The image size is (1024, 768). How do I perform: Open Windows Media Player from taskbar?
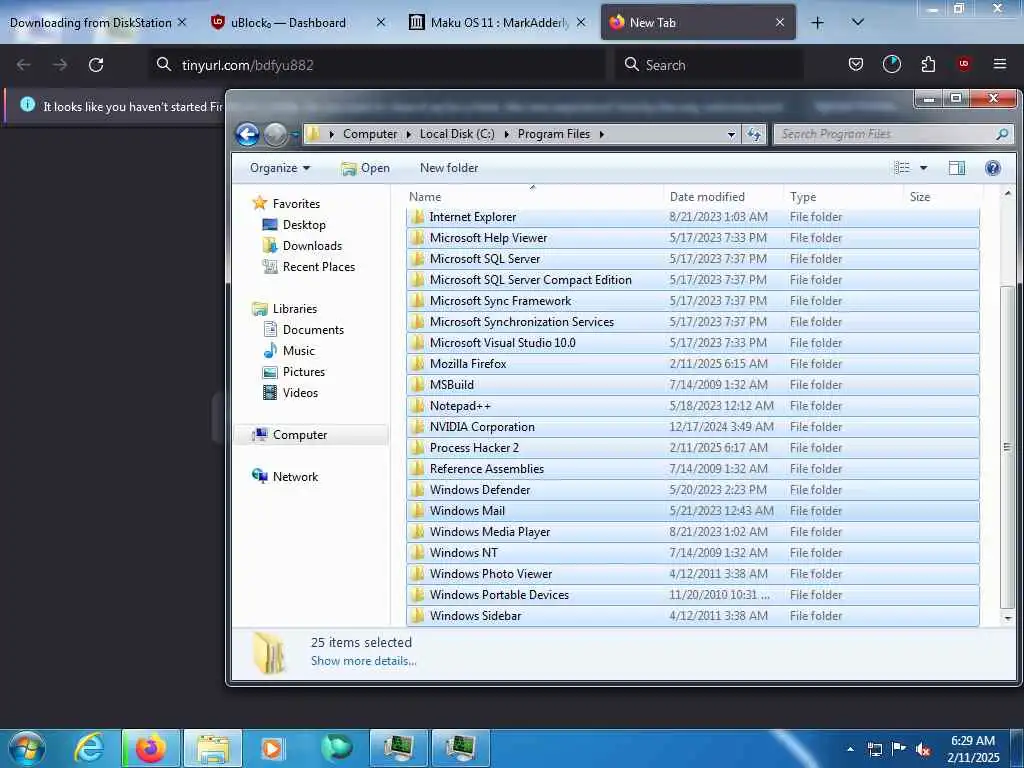pos(272,748)
